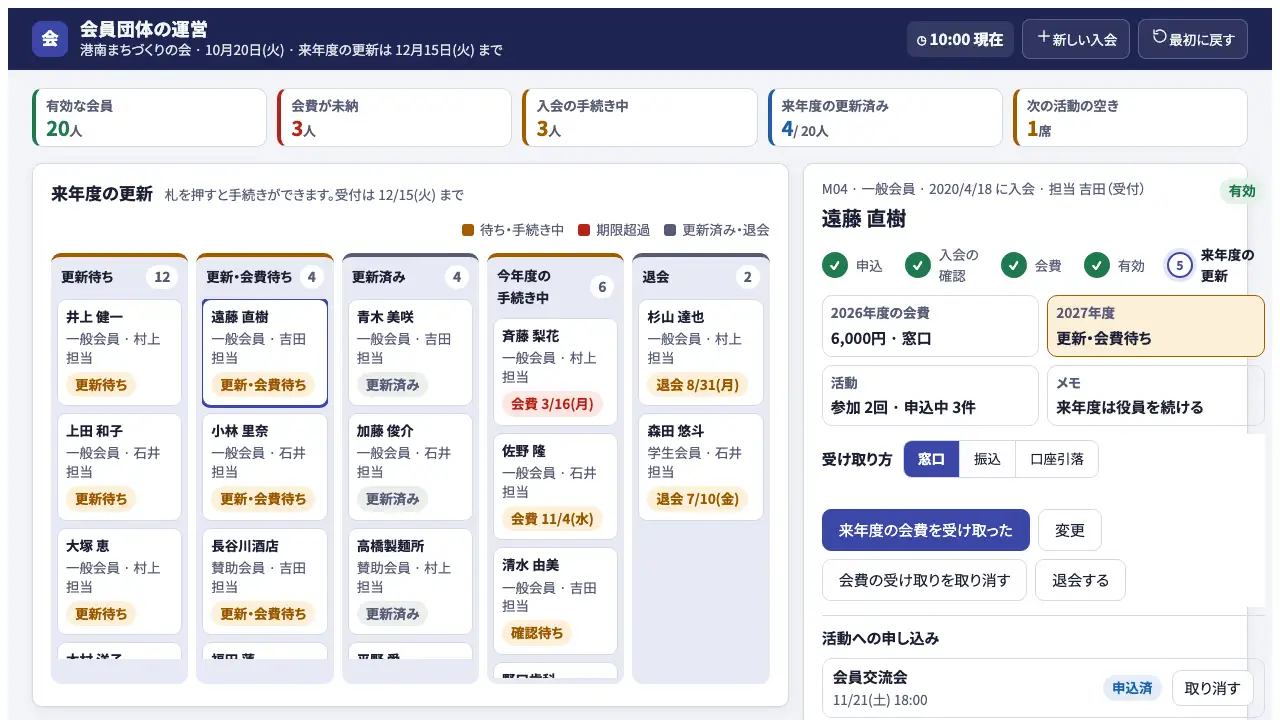Image resolution: width=1280 pixels, height=720 pixels.
Task: Open the 入会の手続き中 summary card
Action: coord(640,118)
